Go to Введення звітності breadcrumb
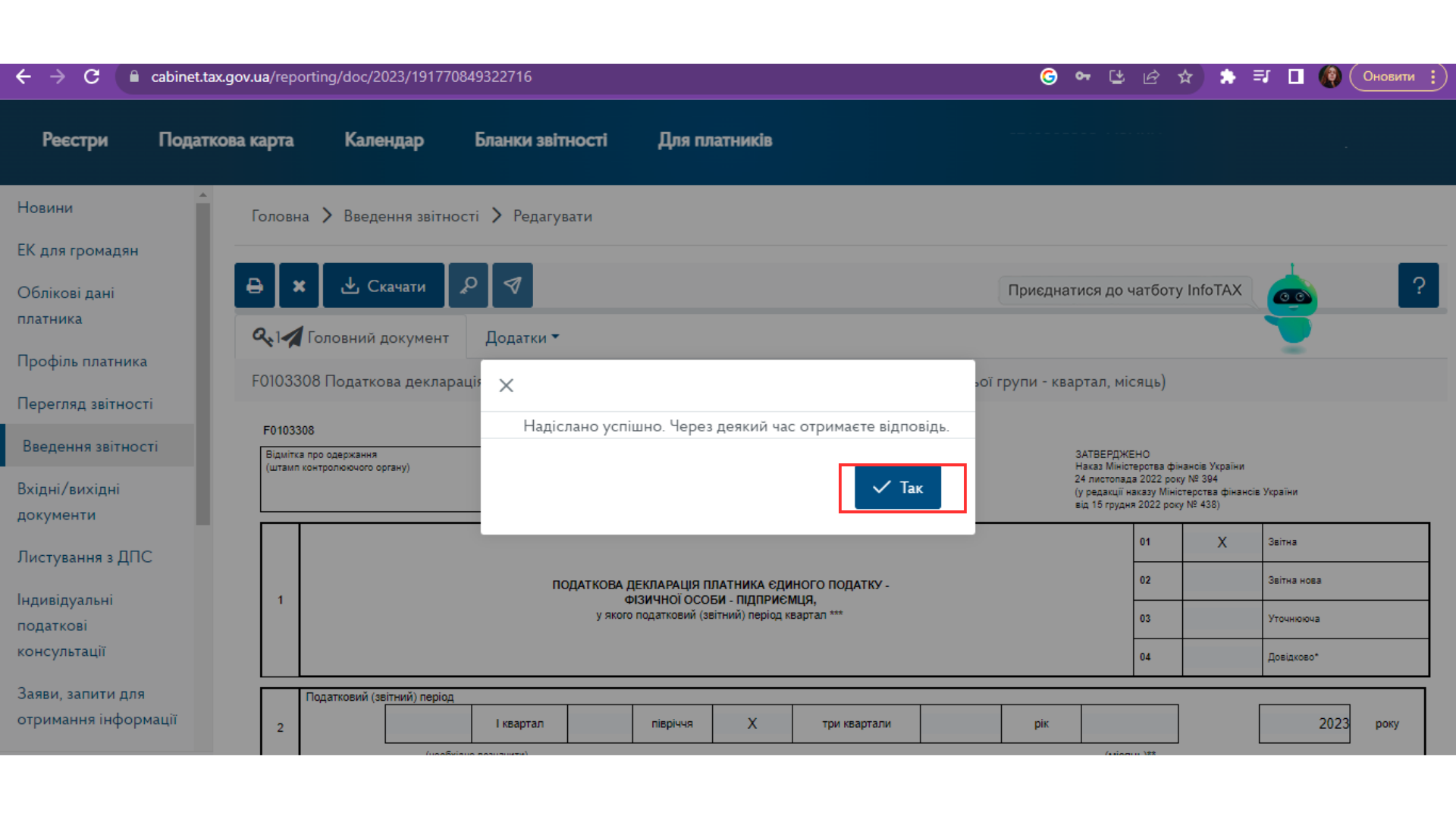 tap(411, 216)
